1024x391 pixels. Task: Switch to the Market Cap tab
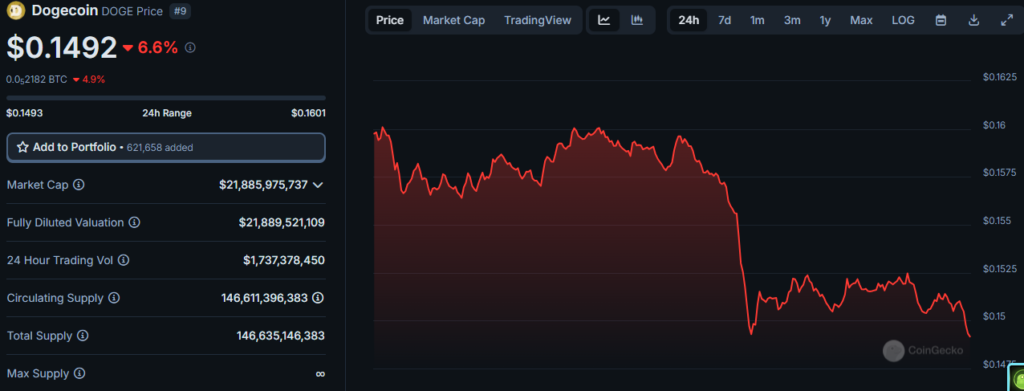pos(454,20)
